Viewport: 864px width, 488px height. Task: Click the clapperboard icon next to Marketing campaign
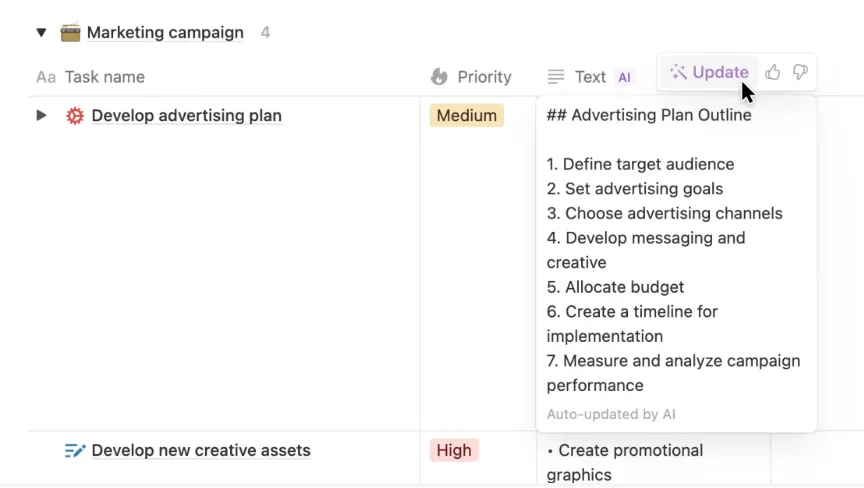(70, 32)
